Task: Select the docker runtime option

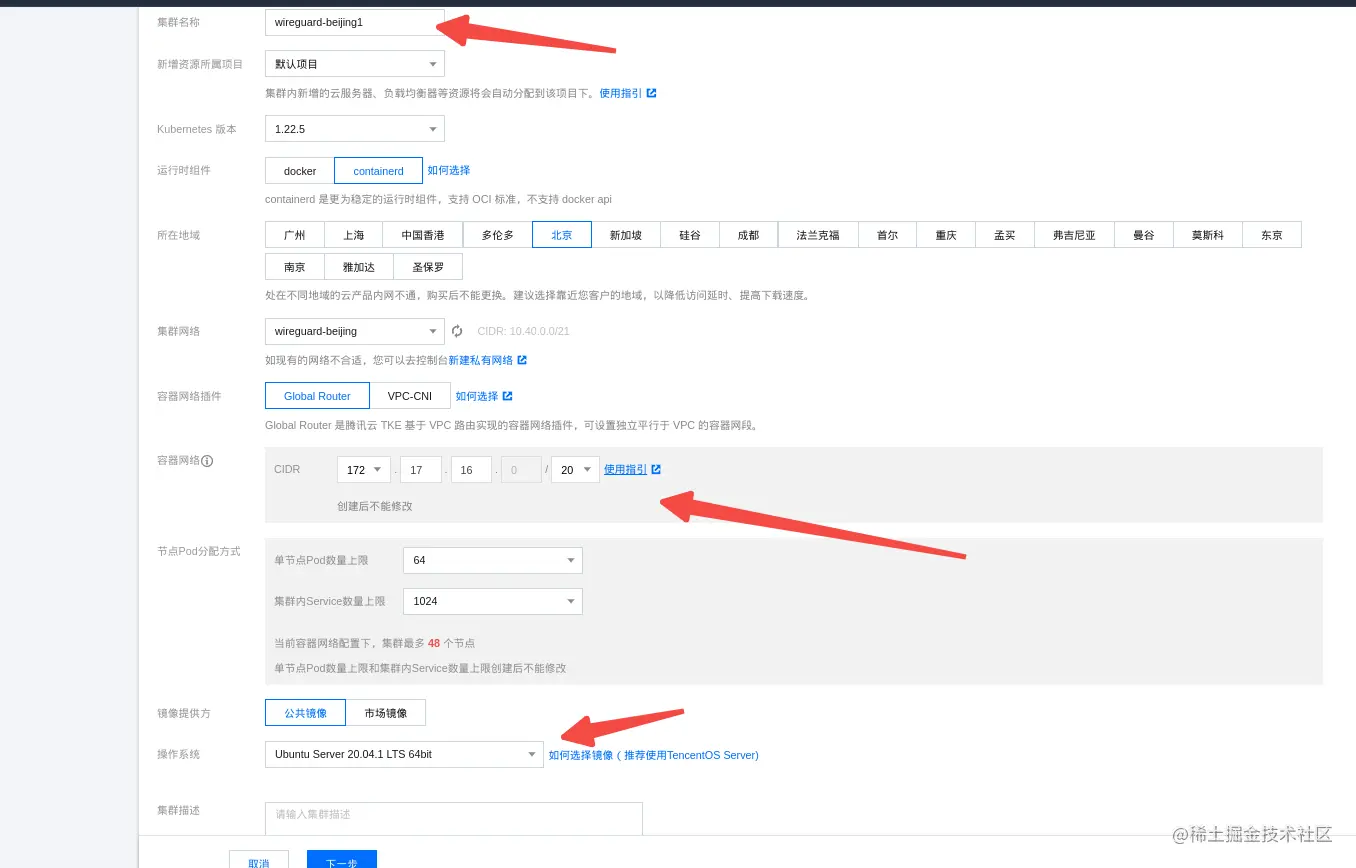Action: pyautogui.click(x=300, y=171)
